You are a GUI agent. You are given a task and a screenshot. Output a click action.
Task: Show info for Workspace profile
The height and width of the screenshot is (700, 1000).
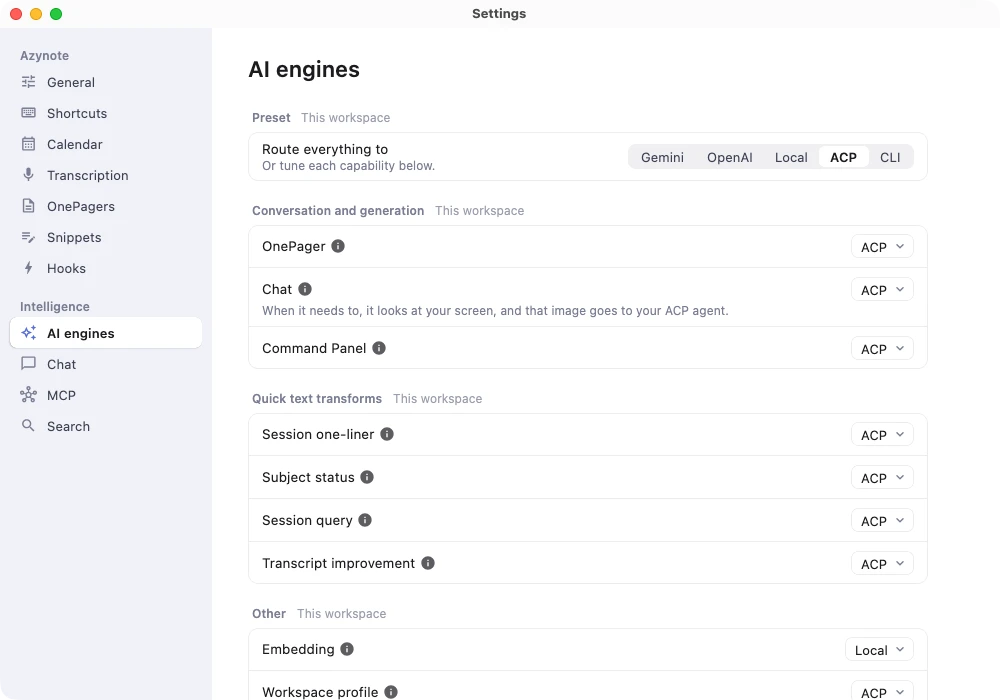(x=391, y=692)
